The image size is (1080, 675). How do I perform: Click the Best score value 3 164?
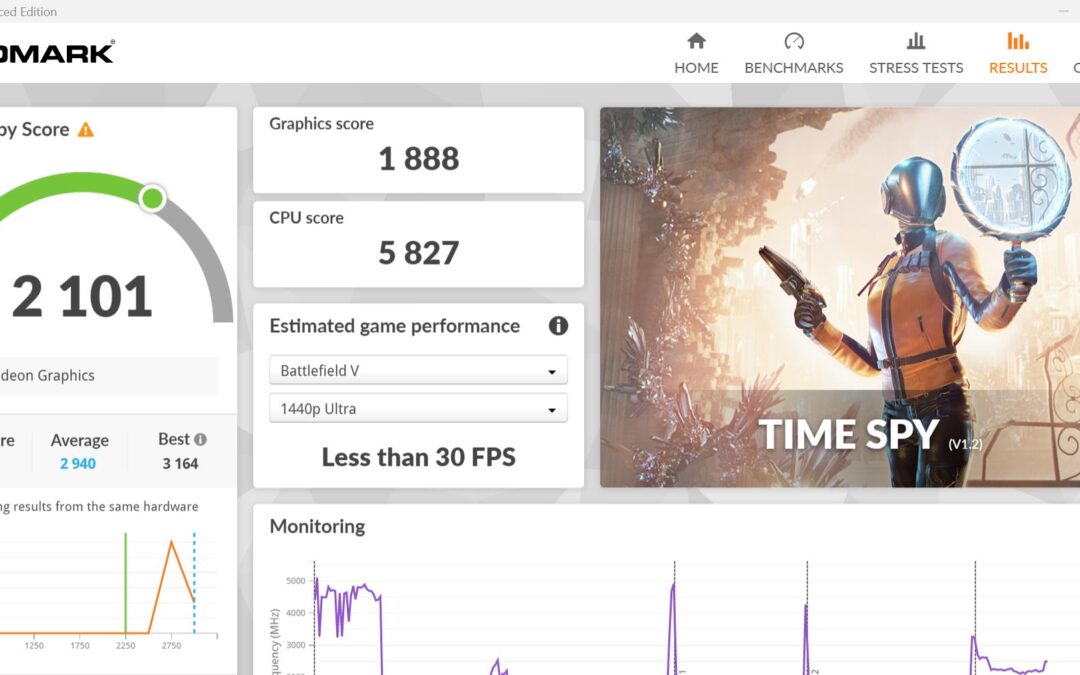pos(180,464)
